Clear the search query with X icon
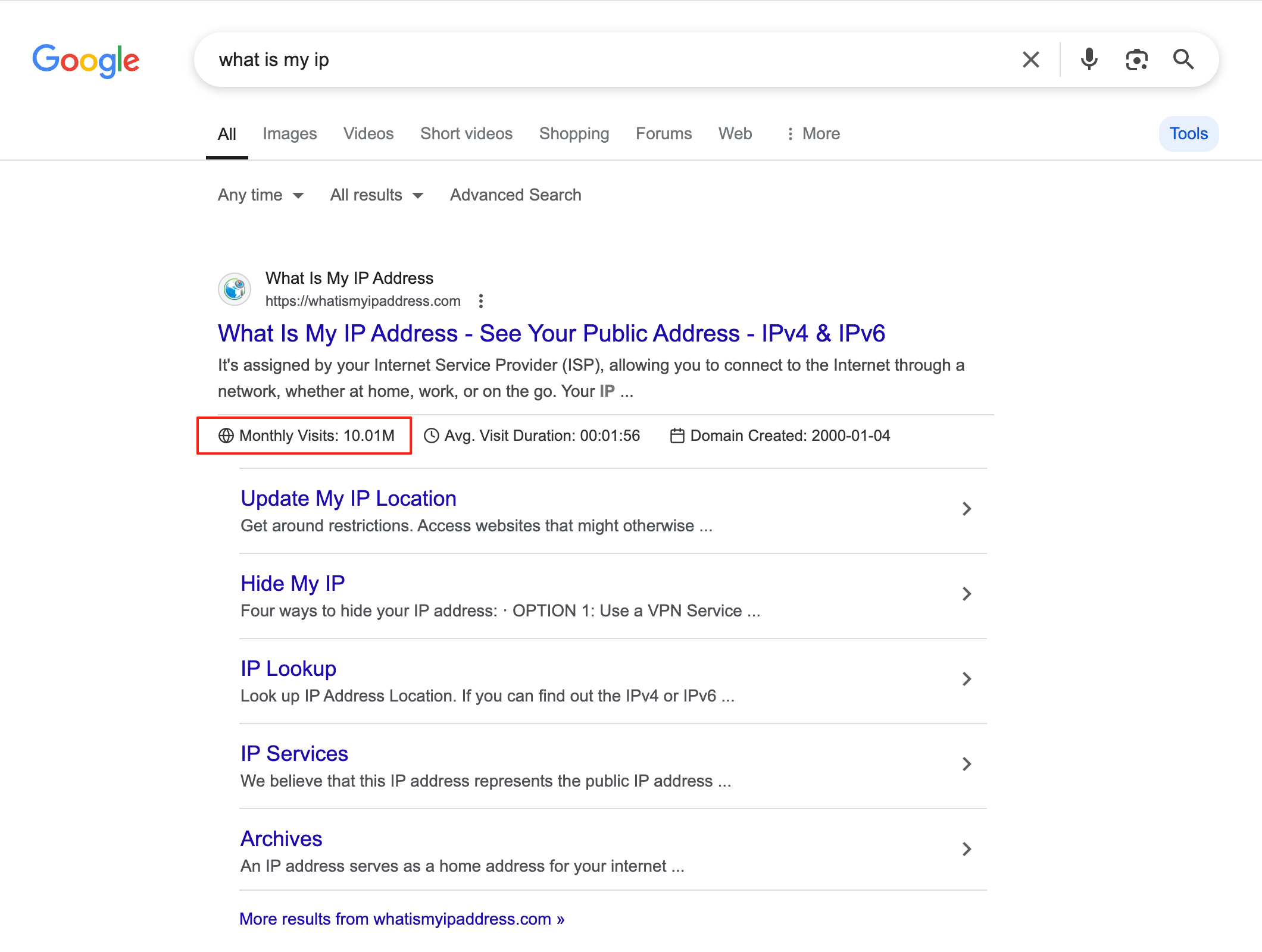The width and height of the screenshot is (1262, 952). click(1031, 59)
